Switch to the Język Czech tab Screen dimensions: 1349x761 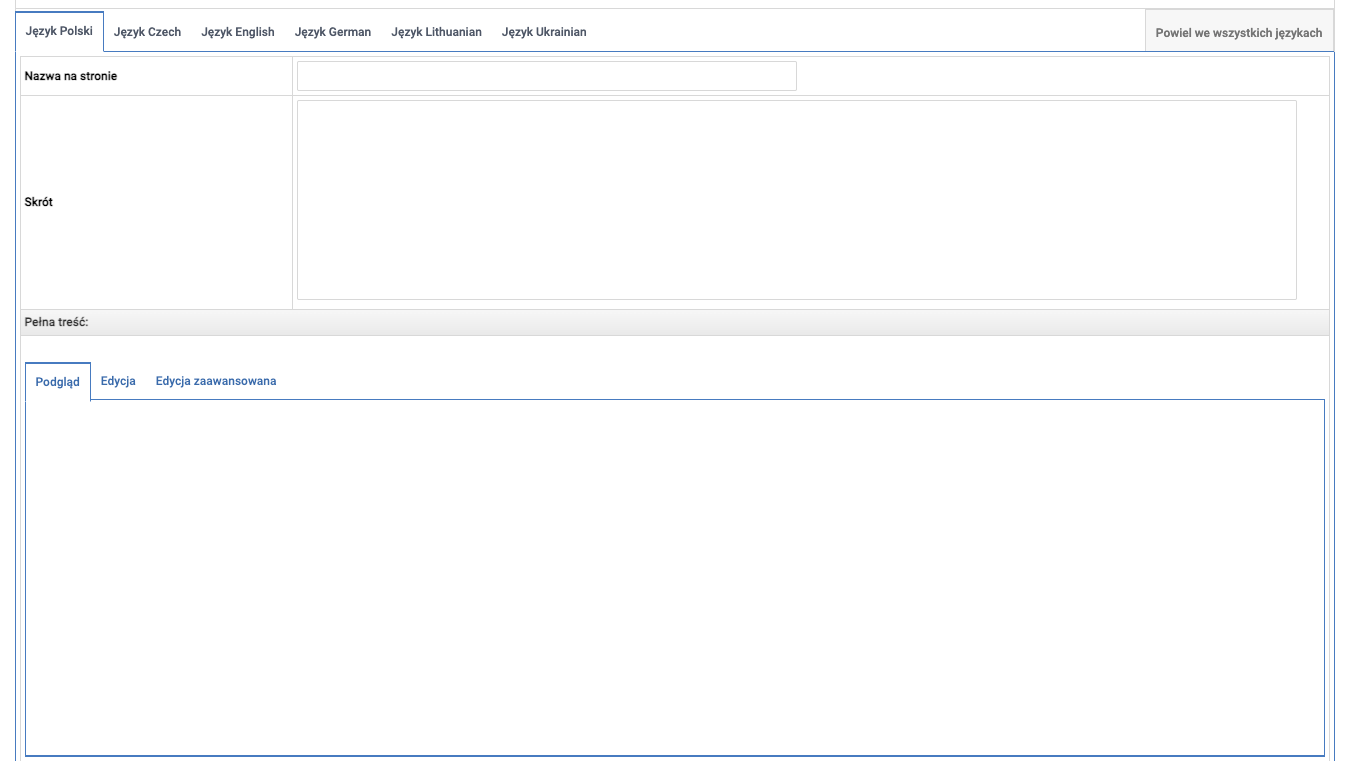pyautogui.click(x=146, y=31)
